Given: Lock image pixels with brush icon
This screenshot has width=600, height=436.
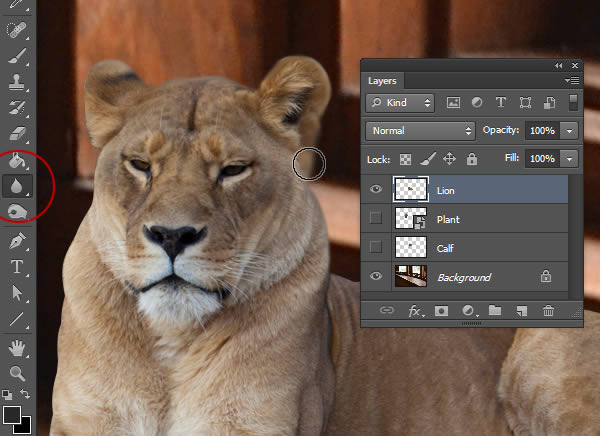Looking at the screenshot, I should [427, 159].
